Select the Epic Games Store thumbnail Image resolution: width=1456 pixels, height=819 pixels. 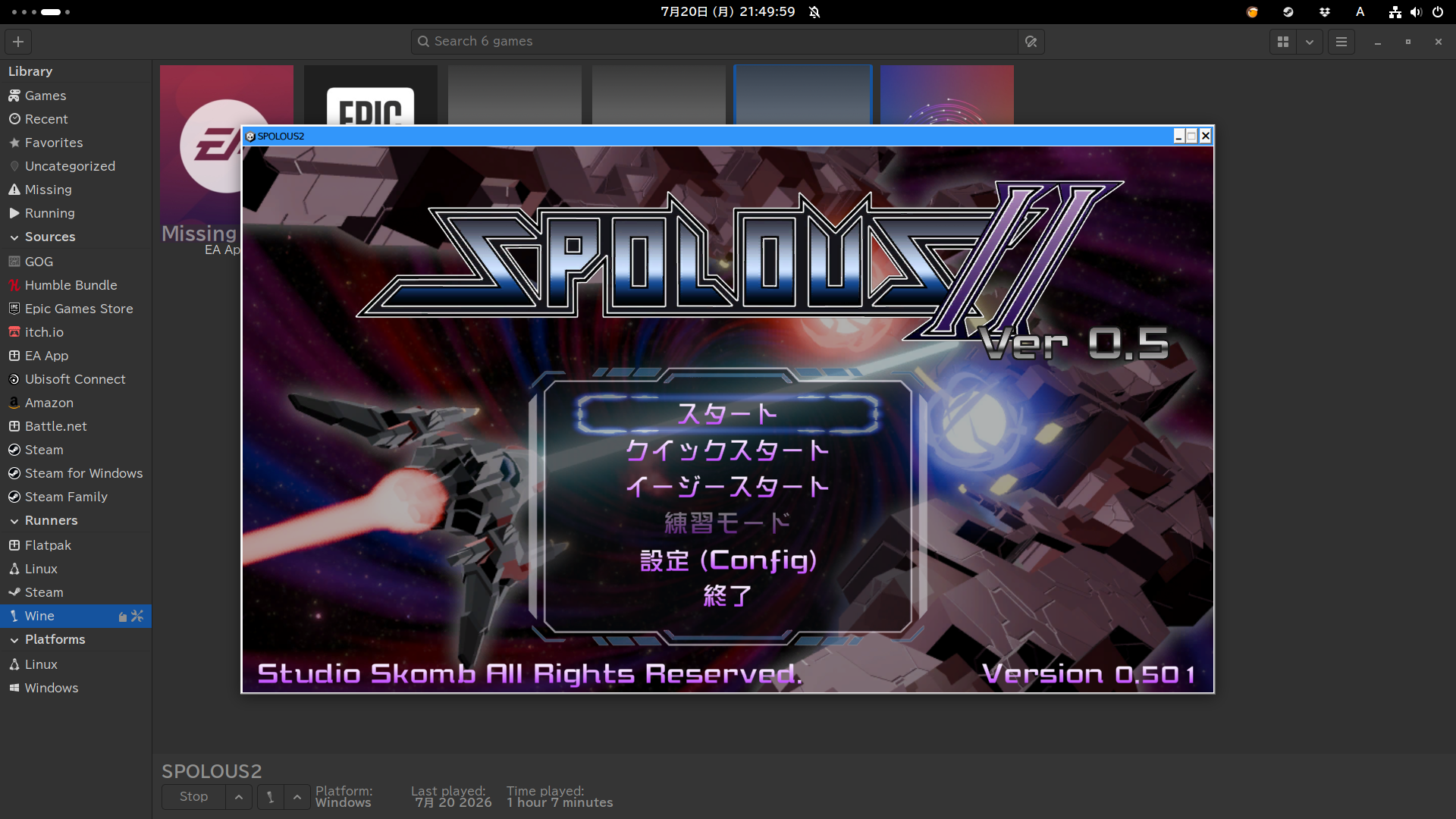click(x=371, y=95)
